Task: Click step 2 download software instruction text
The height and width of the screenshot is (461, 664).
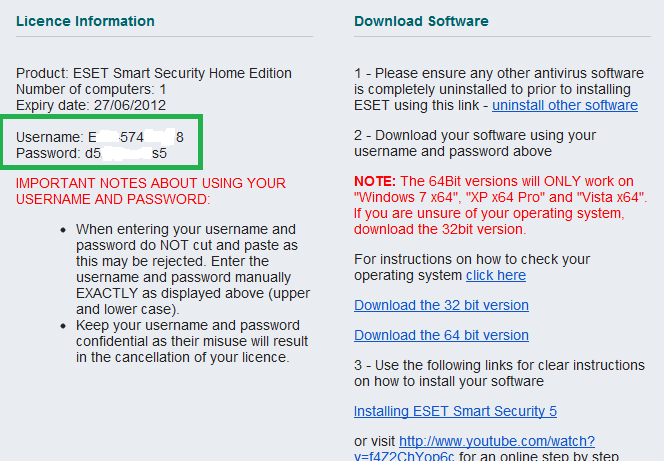Action: [x=475, y=143]
